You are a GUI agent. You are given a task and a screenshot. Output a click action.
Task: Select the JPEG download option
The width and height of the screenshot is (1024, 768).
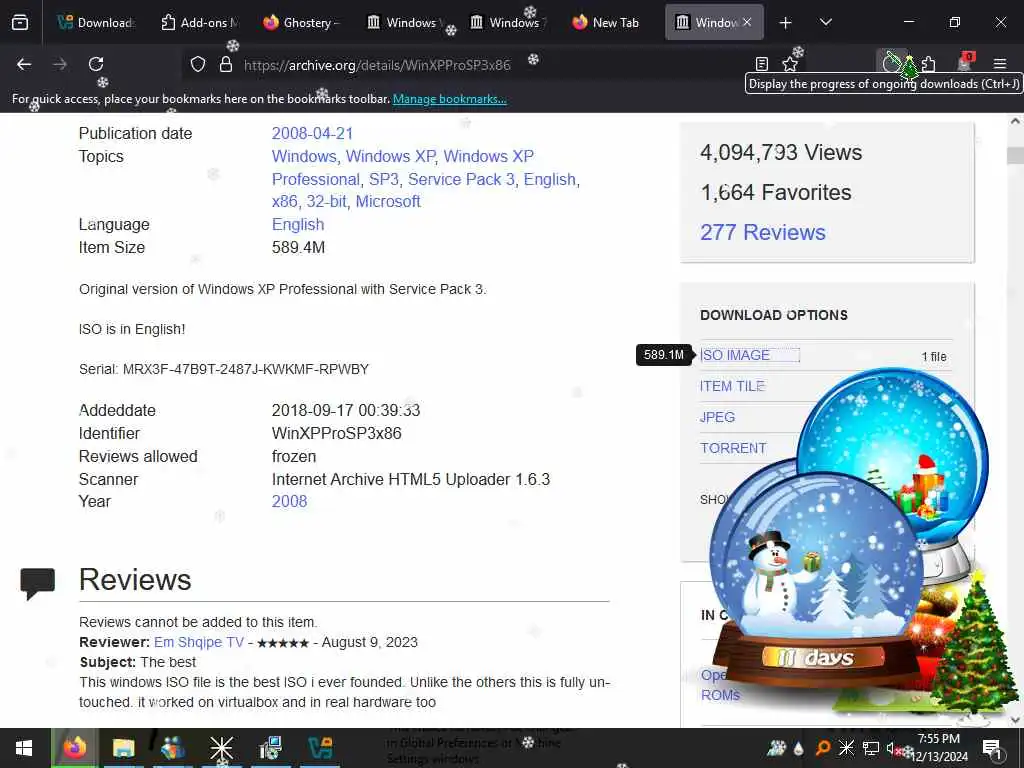(717, 417)
